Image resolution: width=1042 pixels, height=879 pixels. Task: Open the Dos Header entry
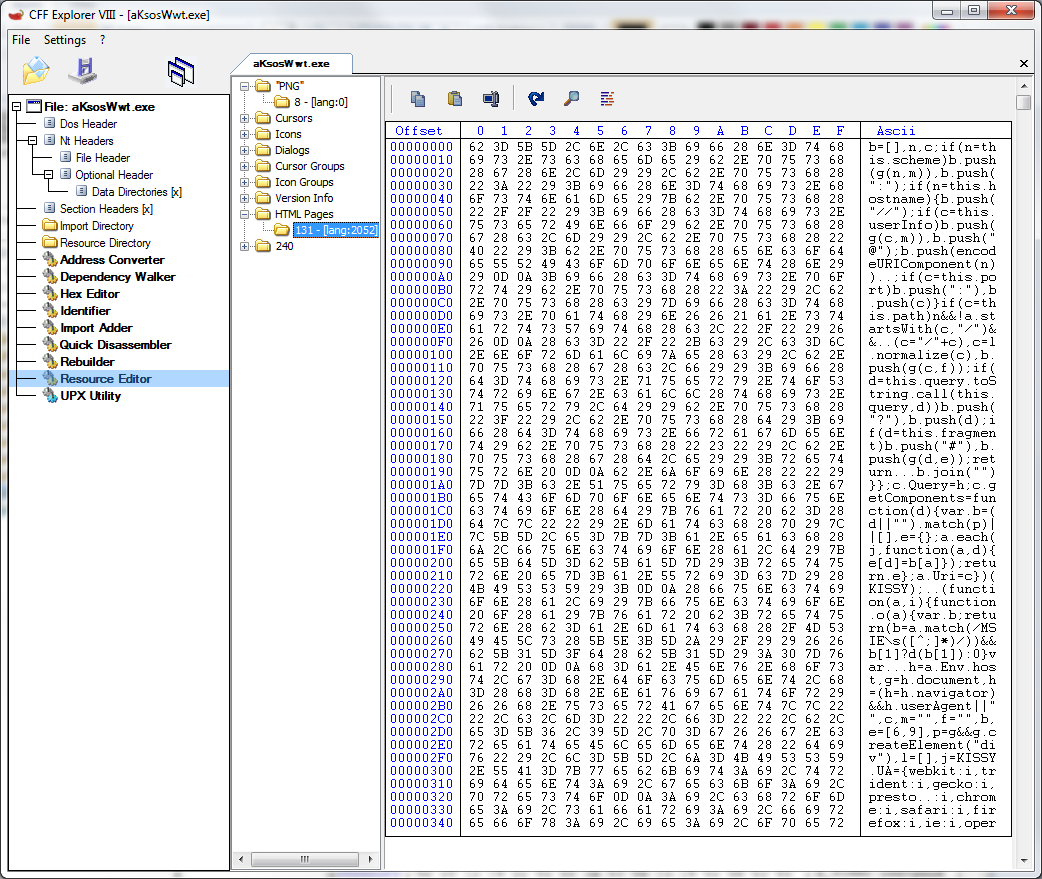point(88,124)
